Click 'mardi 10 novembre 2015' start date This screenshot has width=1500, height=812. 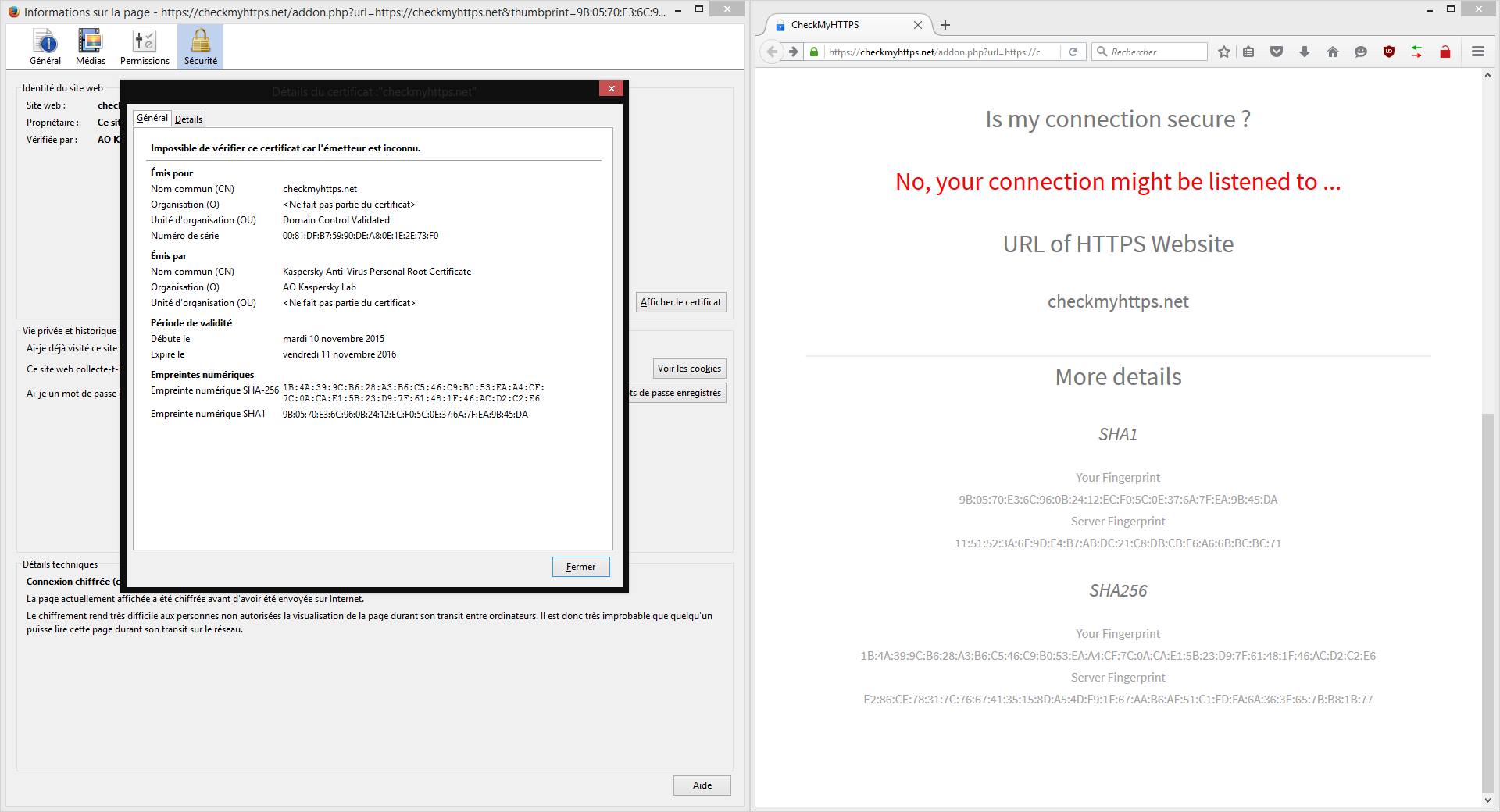(334, 339)
